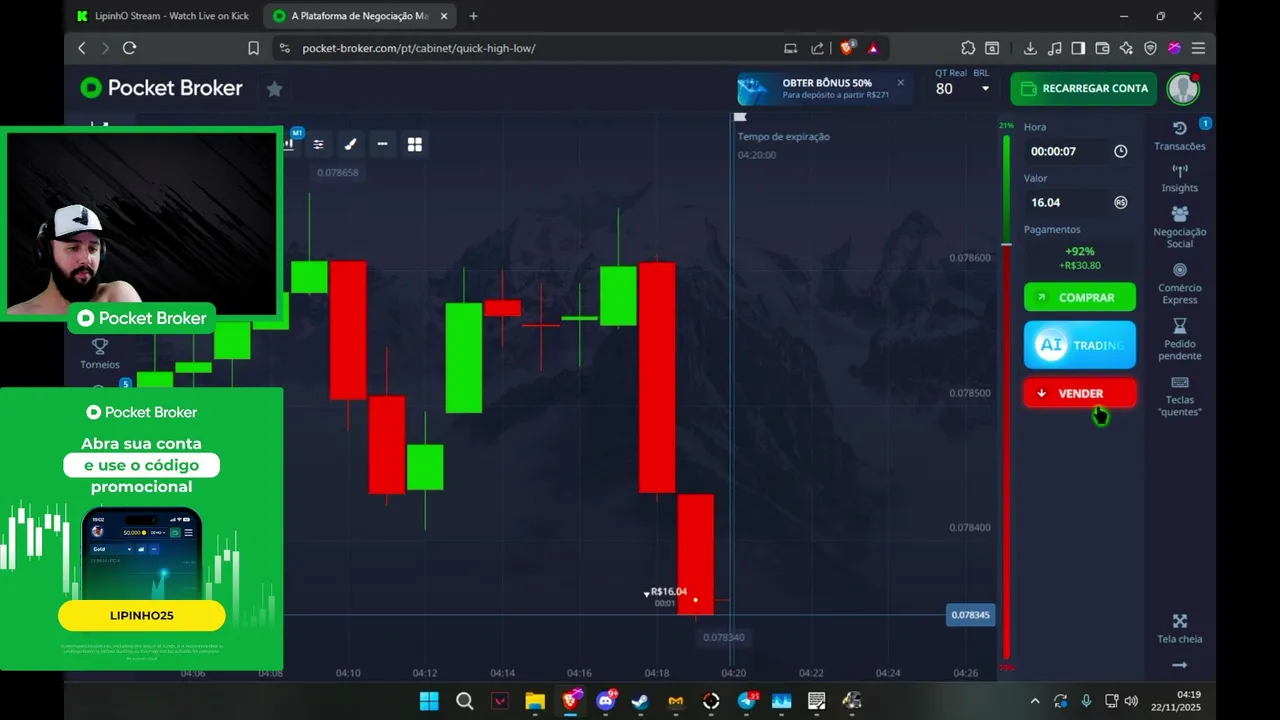Open Telegram from taskbar
The image size is (1280, 720).
click(747, 701)
